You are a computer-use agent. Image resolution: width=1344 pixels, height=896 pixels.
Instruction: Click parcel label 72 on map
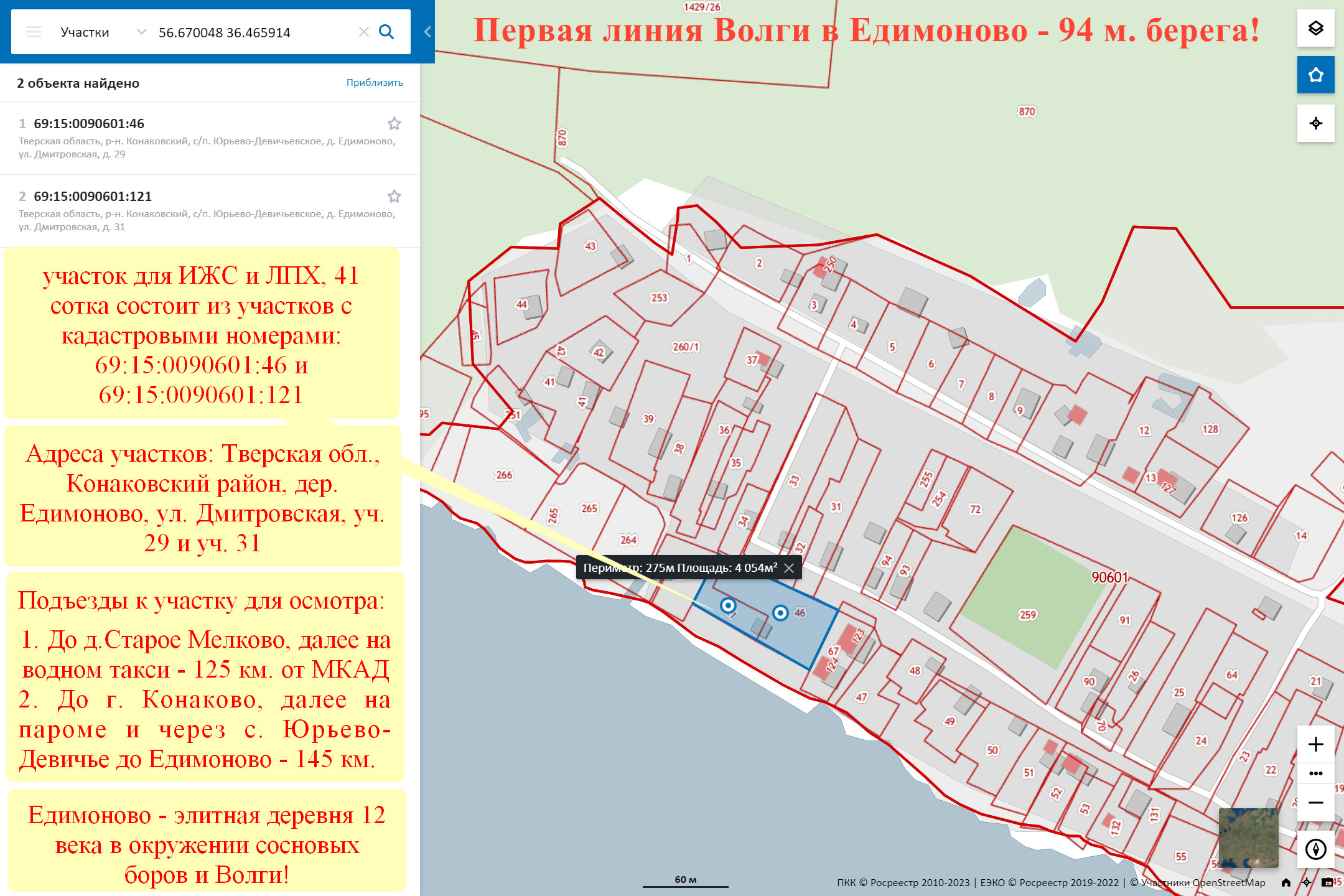tap(975, 509)
